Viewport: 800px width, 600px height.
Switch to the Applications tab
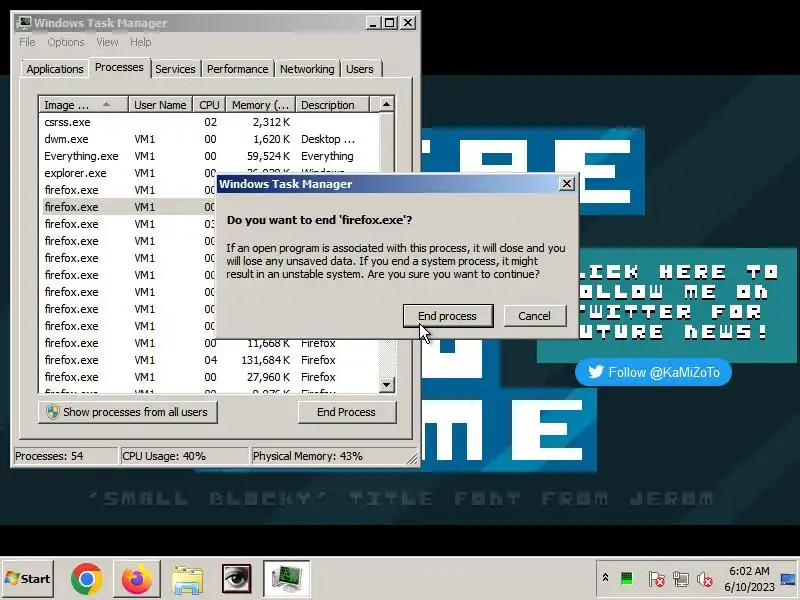[55, 69]
